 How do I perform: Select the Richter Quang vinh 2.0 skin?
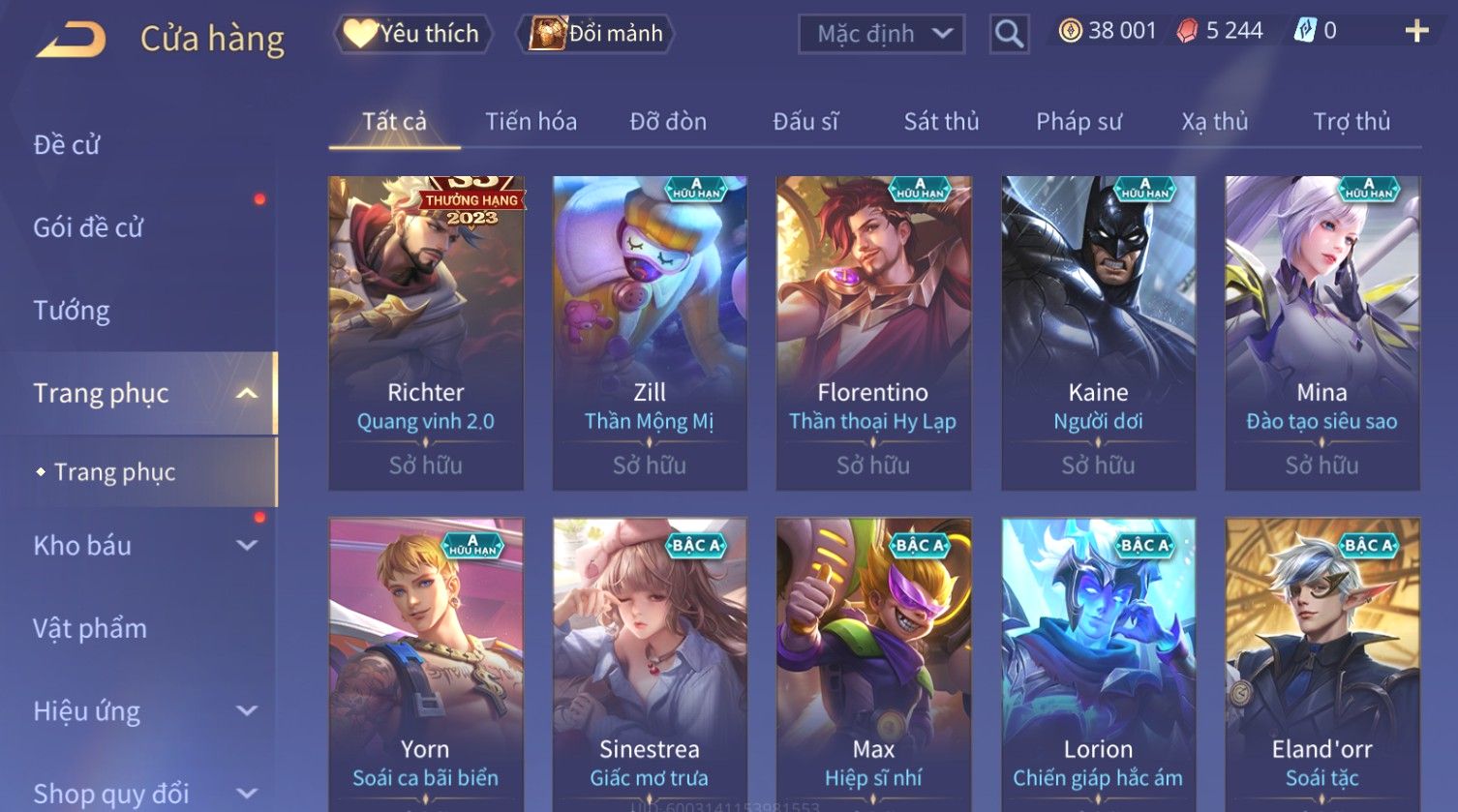pos(426,333)
